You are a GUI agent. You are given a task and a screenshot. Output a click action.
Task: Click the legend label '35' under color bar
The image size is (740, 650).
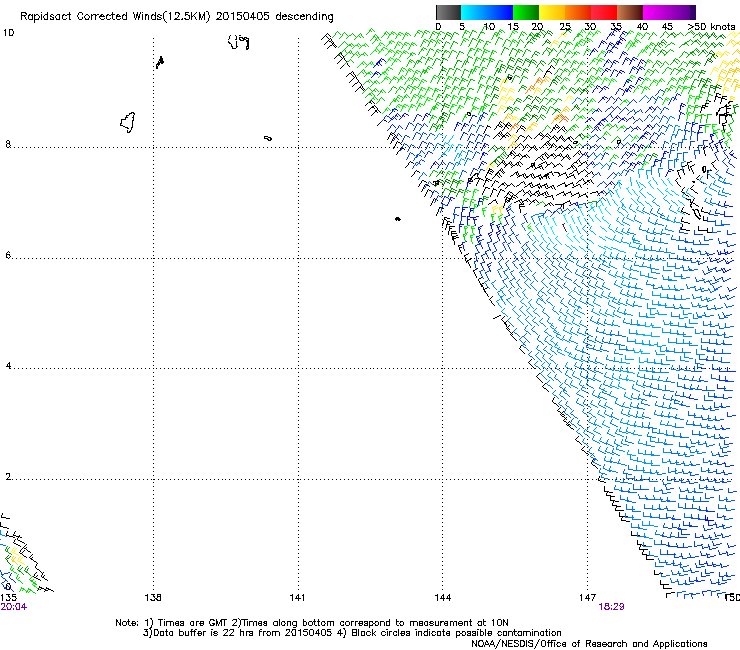click(x=616, y=27)
